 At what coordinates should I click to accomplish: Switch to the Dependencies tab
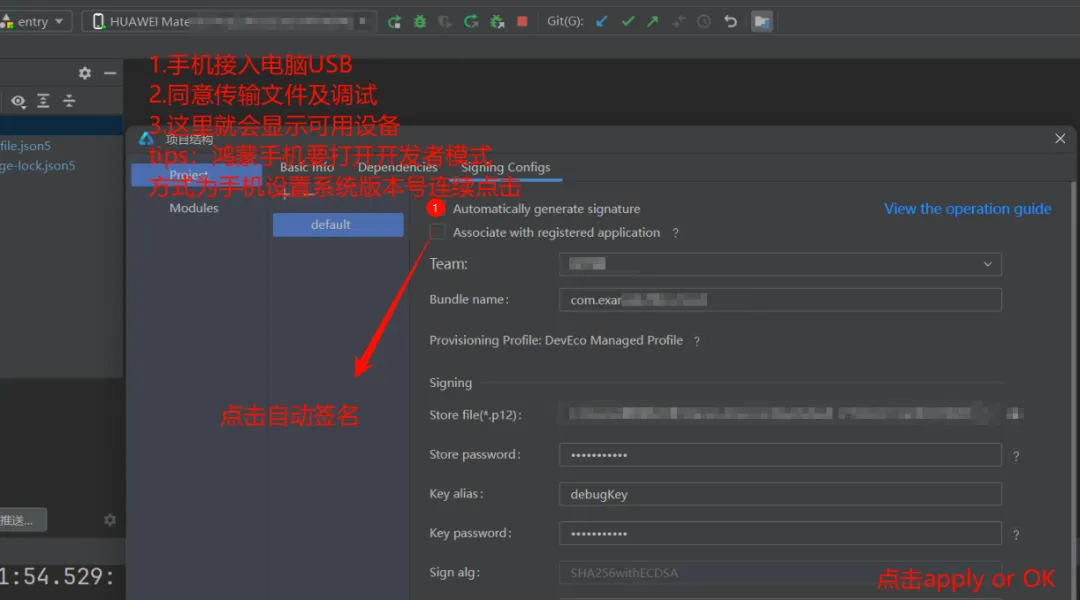397,167
